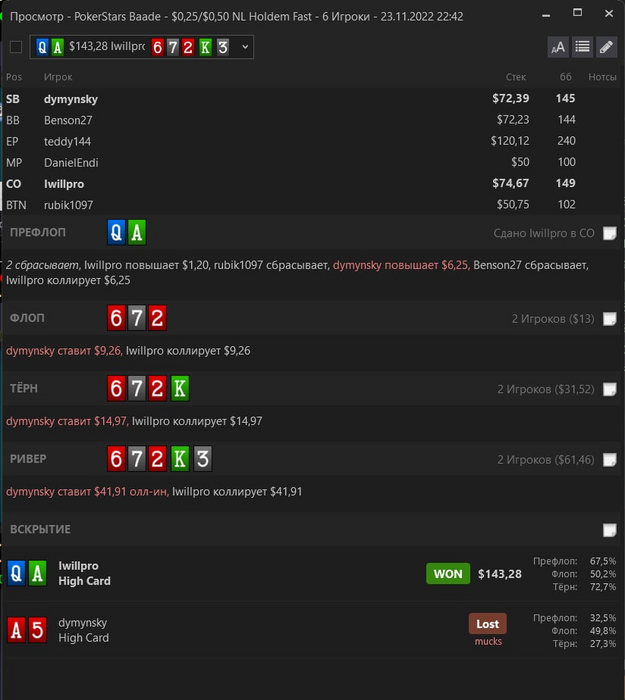Click Iwillpro's name in the showdown section
The width and height of the screenshot is (625, 700).
78,566
